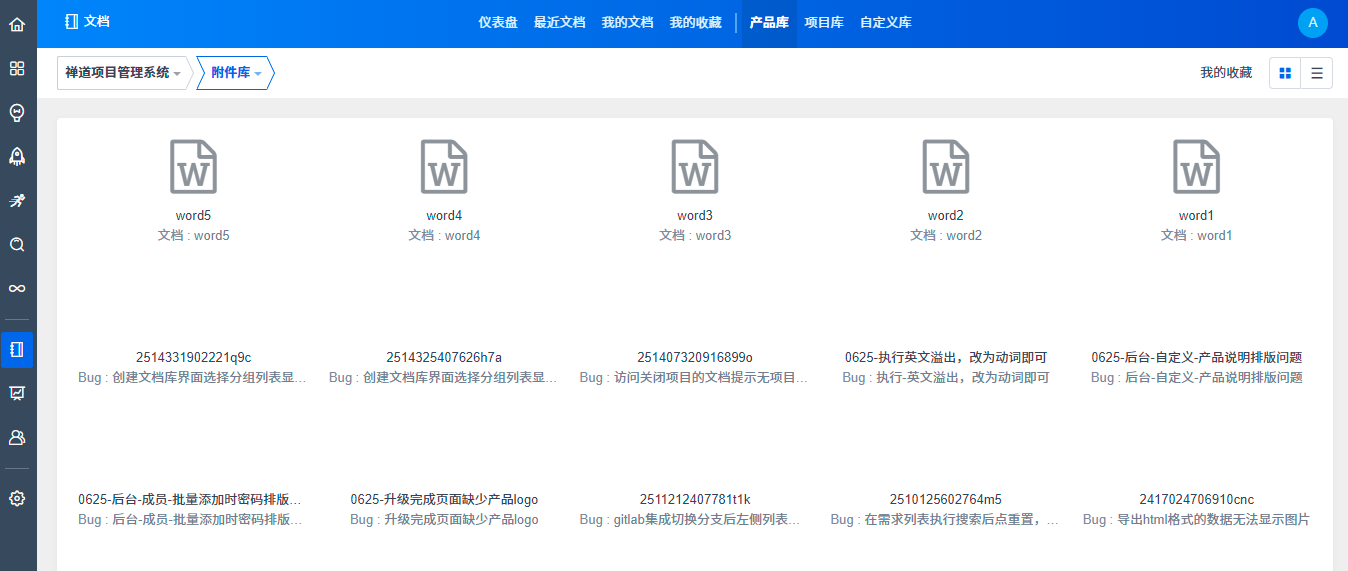Open the home icon in the sidebar
This screenshot has height=571, width=1348.
17,24
